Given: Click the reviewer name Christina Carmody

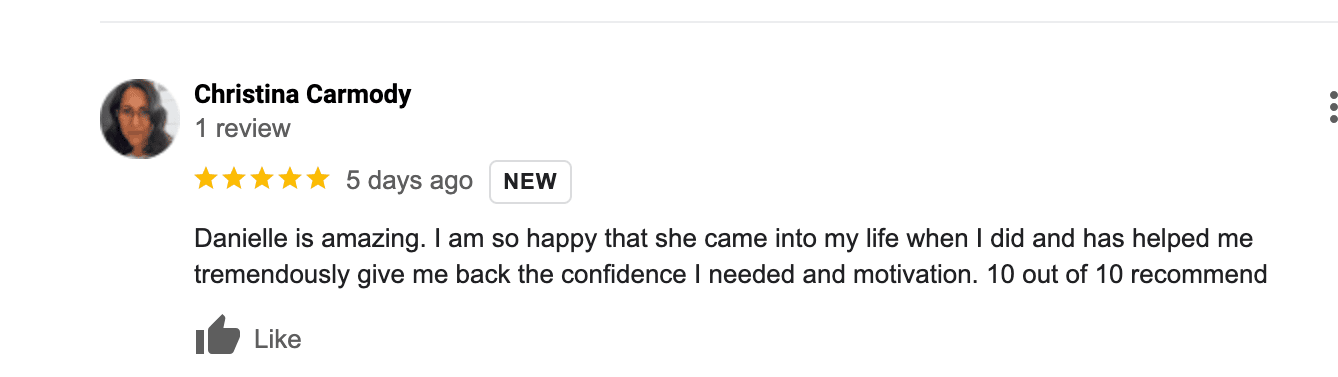Looking at the screenshot, I should 302,94.
